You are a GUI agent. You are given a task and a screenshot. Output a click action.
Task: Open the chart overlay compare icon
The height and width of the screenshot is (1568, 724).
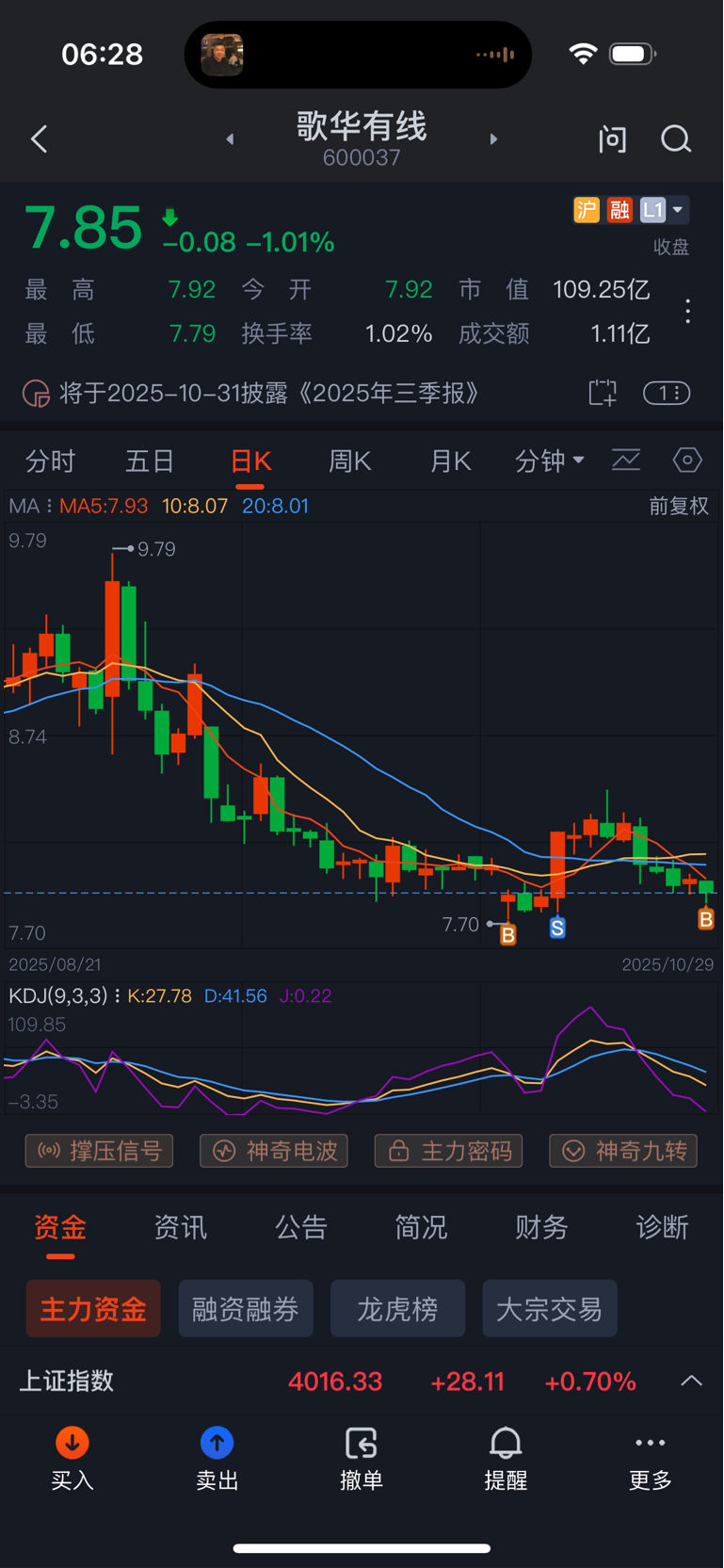pyautogui.click(x=626, y=460)
